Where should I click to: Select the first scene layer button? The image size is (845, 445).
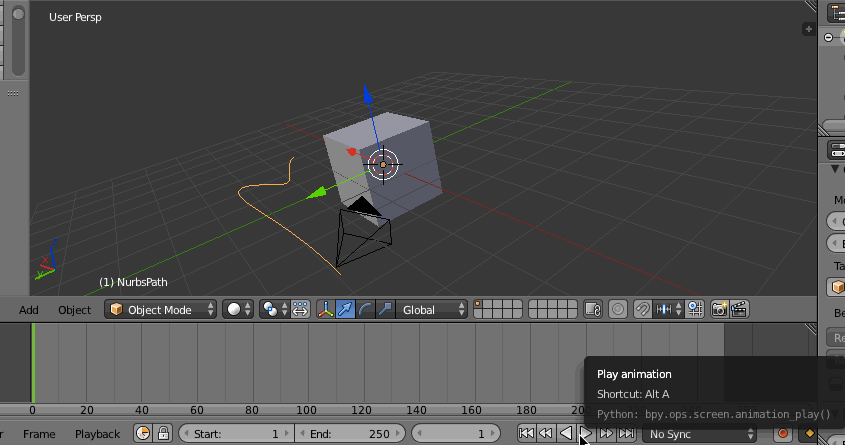point(478,305)
